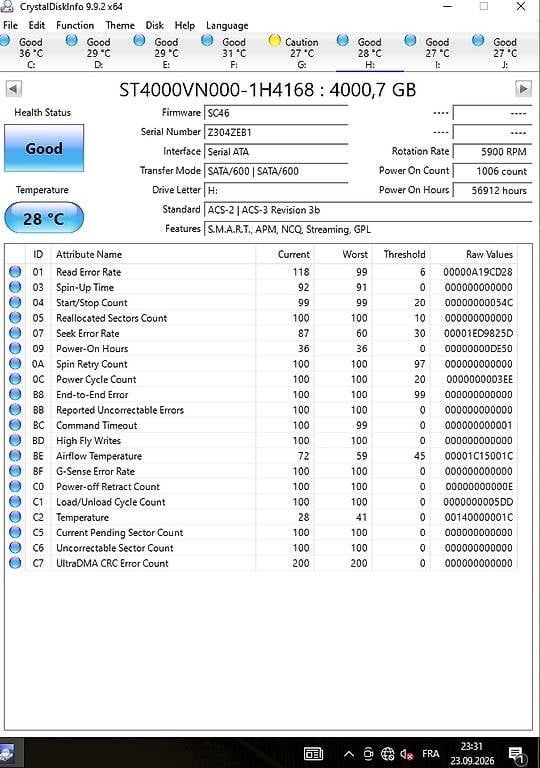Viewport: 540px width, 768px height.
Task: Click the Power On Hours value
Action: click(492, 191)
